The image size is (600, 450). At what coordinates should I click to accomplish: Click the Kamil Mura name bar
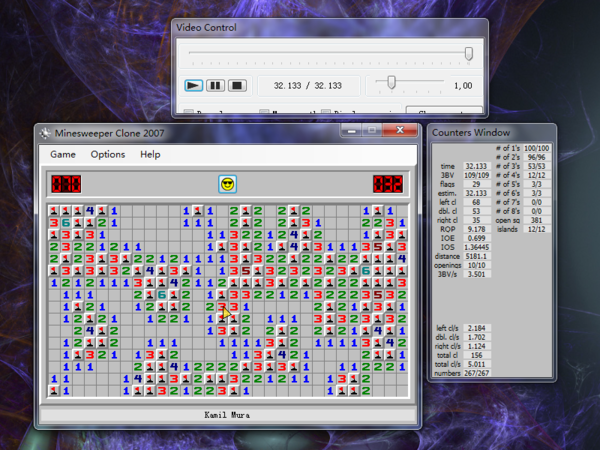(x=227, y=414)
